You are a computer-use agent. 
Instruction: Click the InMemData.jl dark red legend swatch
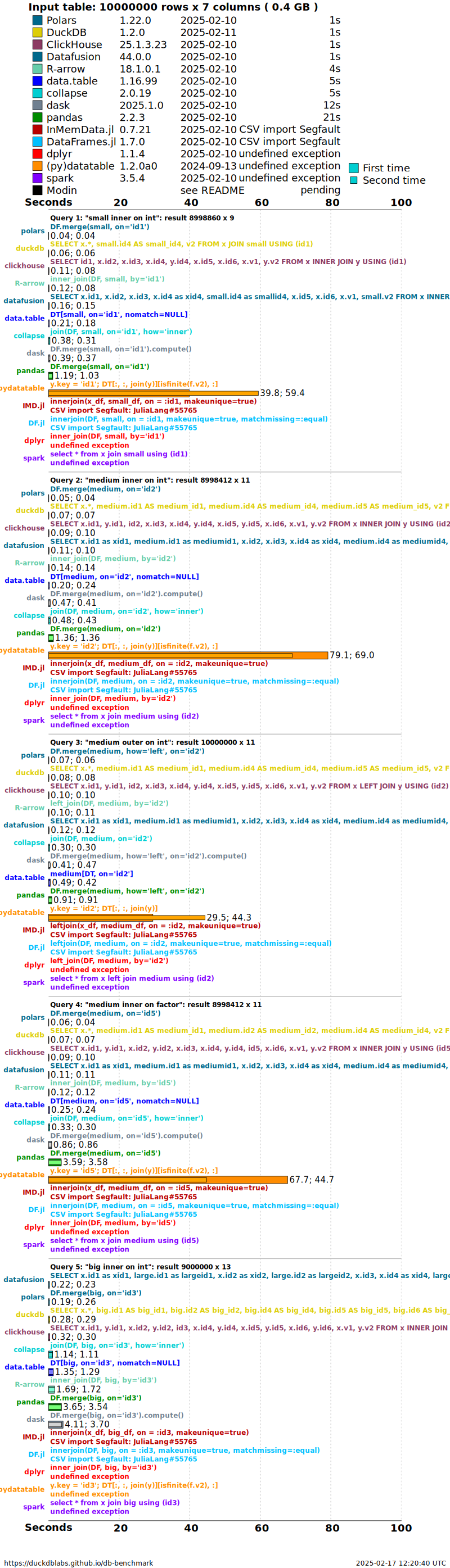pyautogui.click(x=37, y=130)
